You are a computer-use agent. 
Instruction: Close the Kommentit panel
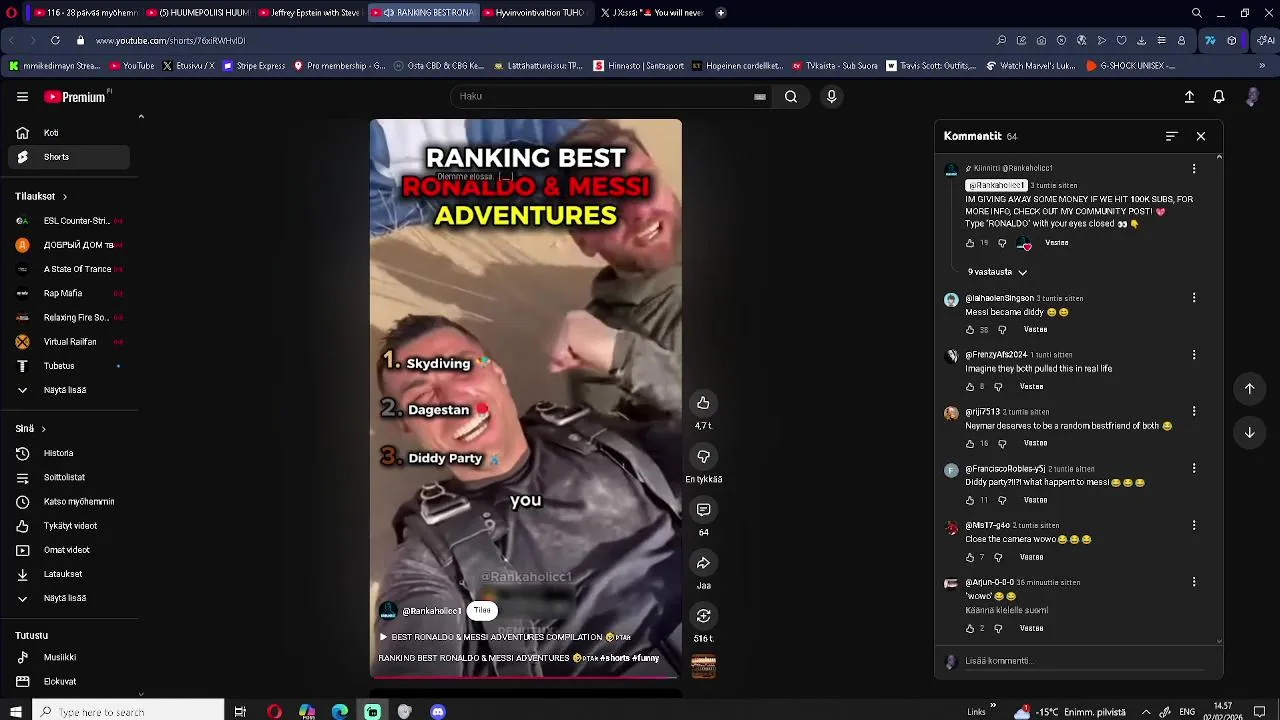[1201, 136]
